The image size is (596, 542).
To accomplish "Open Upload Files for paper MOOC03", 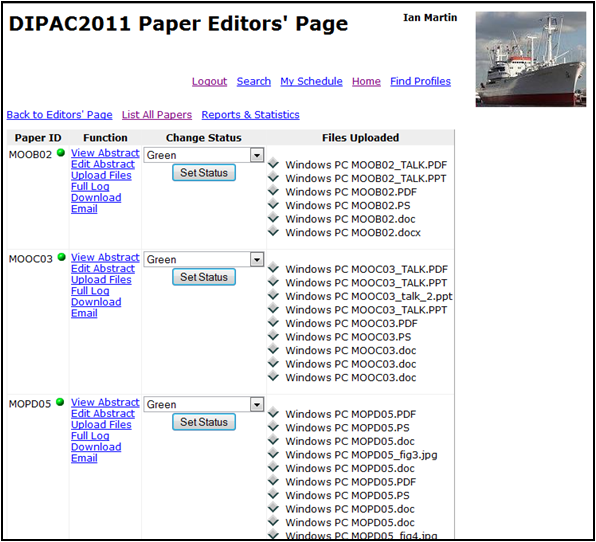I will [x=101, y=280].
